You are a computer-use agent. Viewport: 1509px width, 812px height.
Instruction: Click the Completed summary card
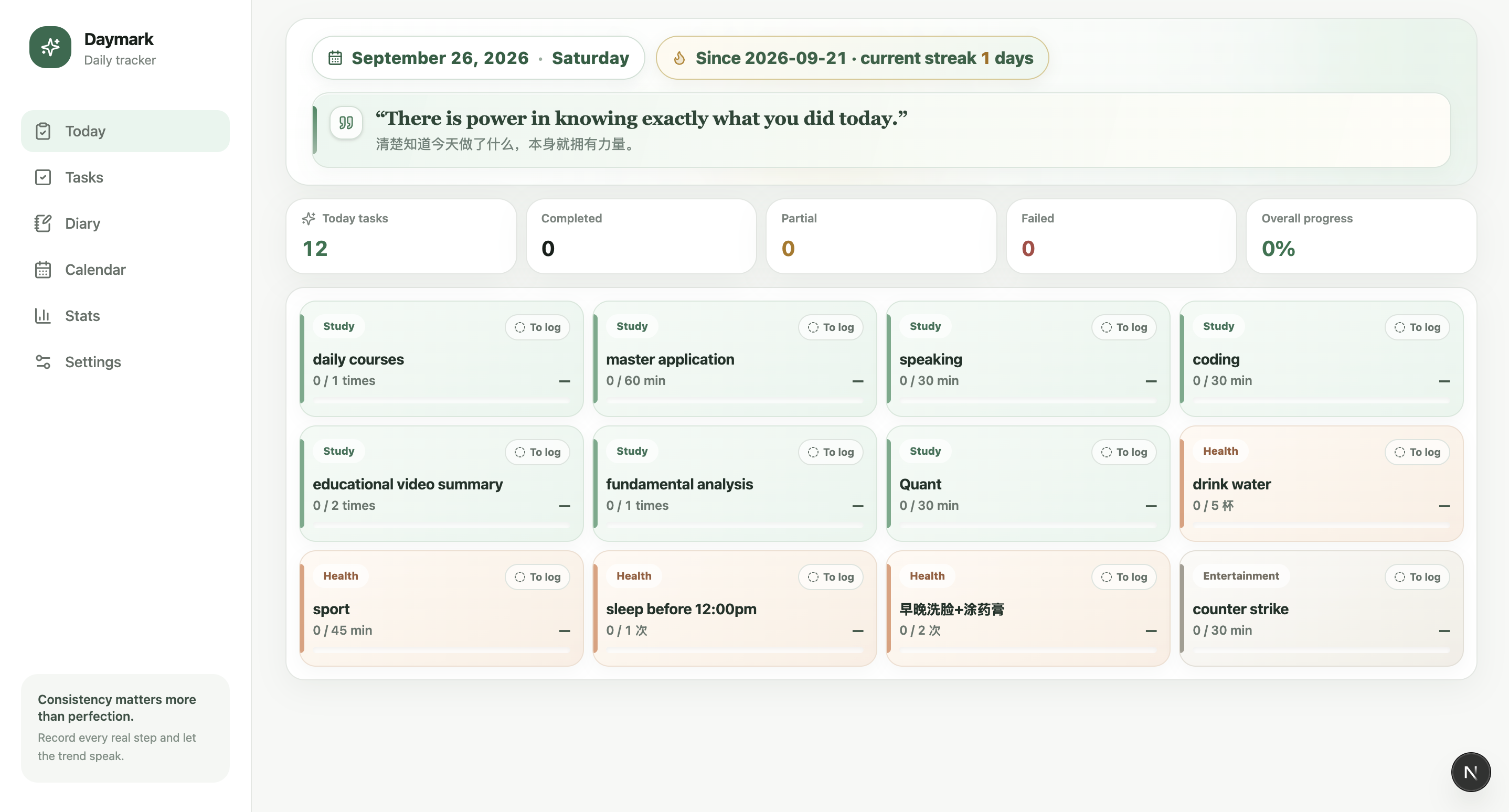click(642, 237)
